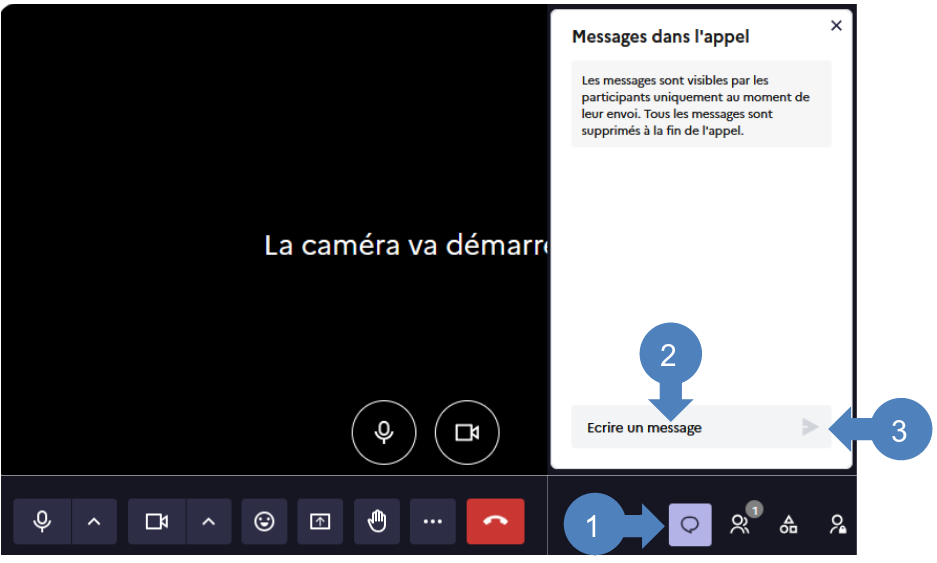The width and height of the screenshot is (937, 563).
Task: Close the Messages dans l'appel panel
Action: pos(836,26)
